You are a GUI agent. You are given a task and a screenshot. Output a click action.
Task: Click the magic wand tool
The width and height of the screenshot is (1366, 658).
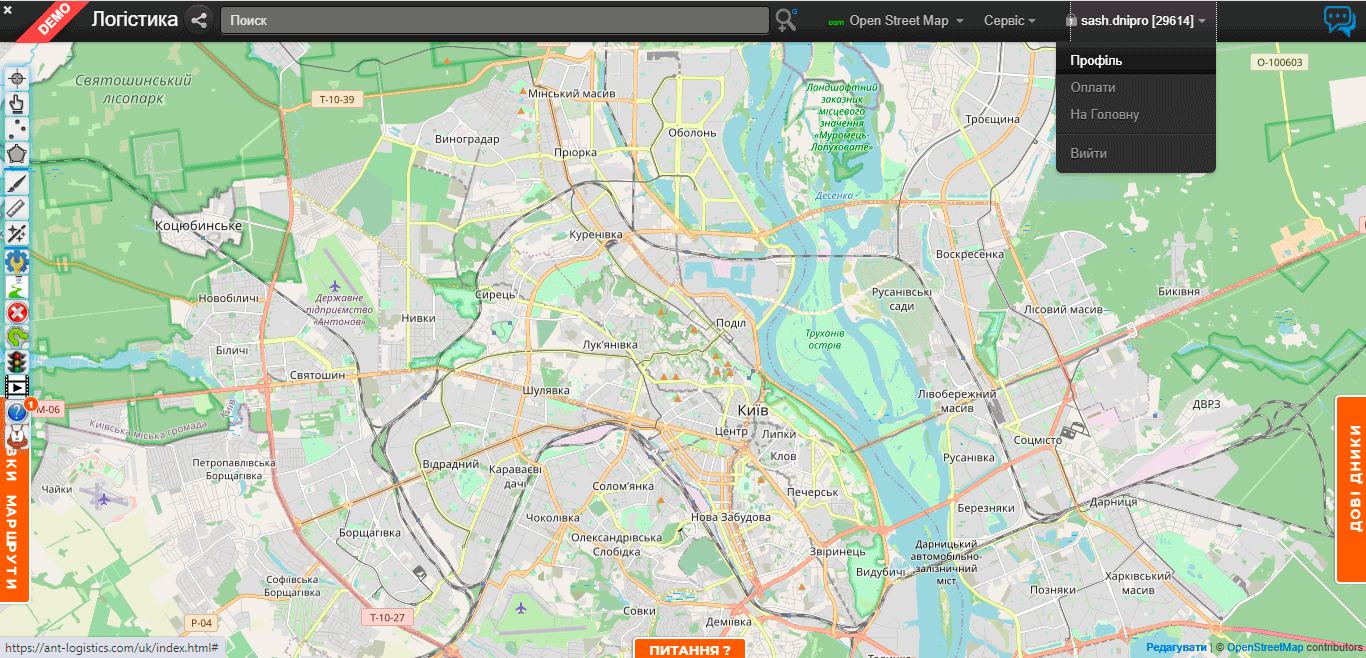click(17, 233)
